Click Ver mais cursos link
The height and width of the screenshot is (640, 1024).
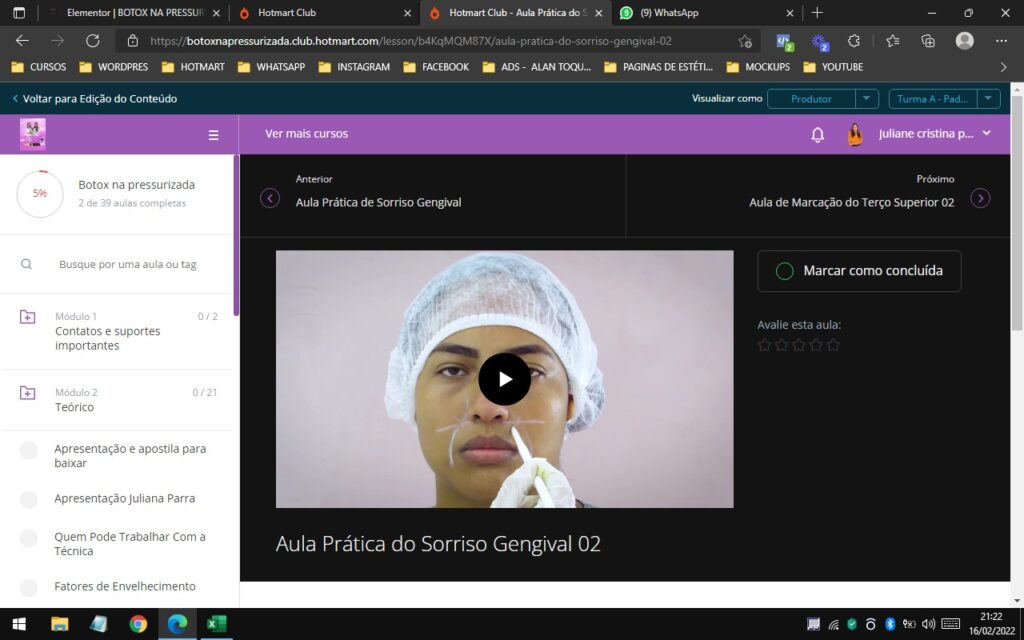[306, 134]
